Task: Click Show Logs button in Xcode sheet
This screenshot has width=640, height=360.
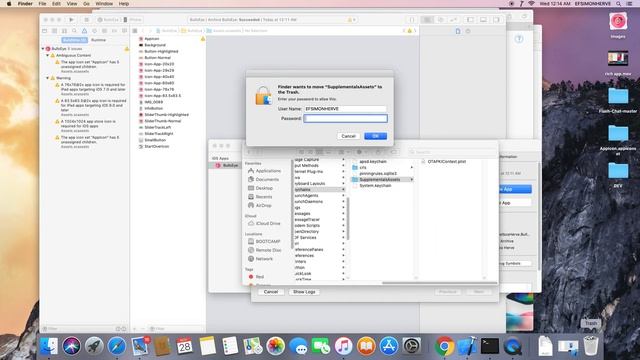Action: pyautogui.click(x=304, y=292)
